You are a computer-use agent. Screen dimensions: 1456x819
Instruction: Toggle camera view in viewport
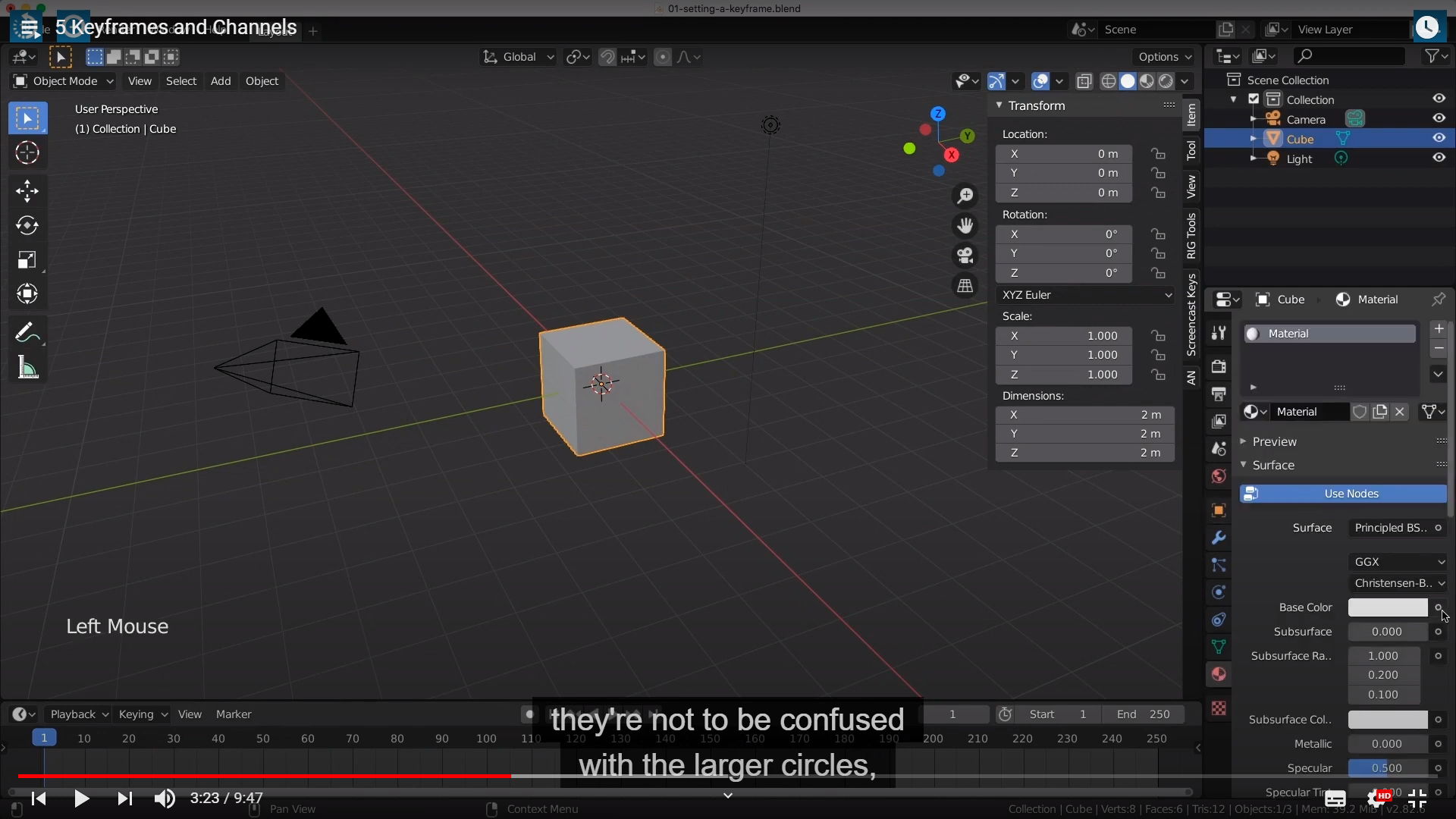click(x=965, y=256)
